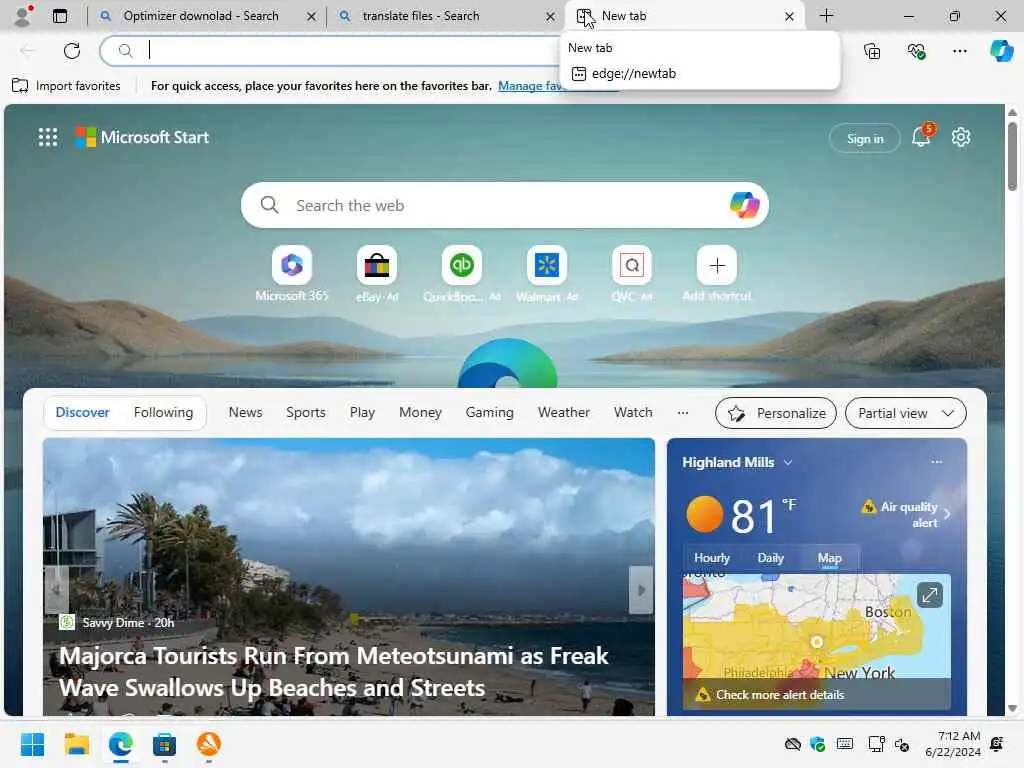Open File Explorer from the taskbar
Viewport: 1024px width, 768px height.
pyautogui.click(x=76, y=744)
